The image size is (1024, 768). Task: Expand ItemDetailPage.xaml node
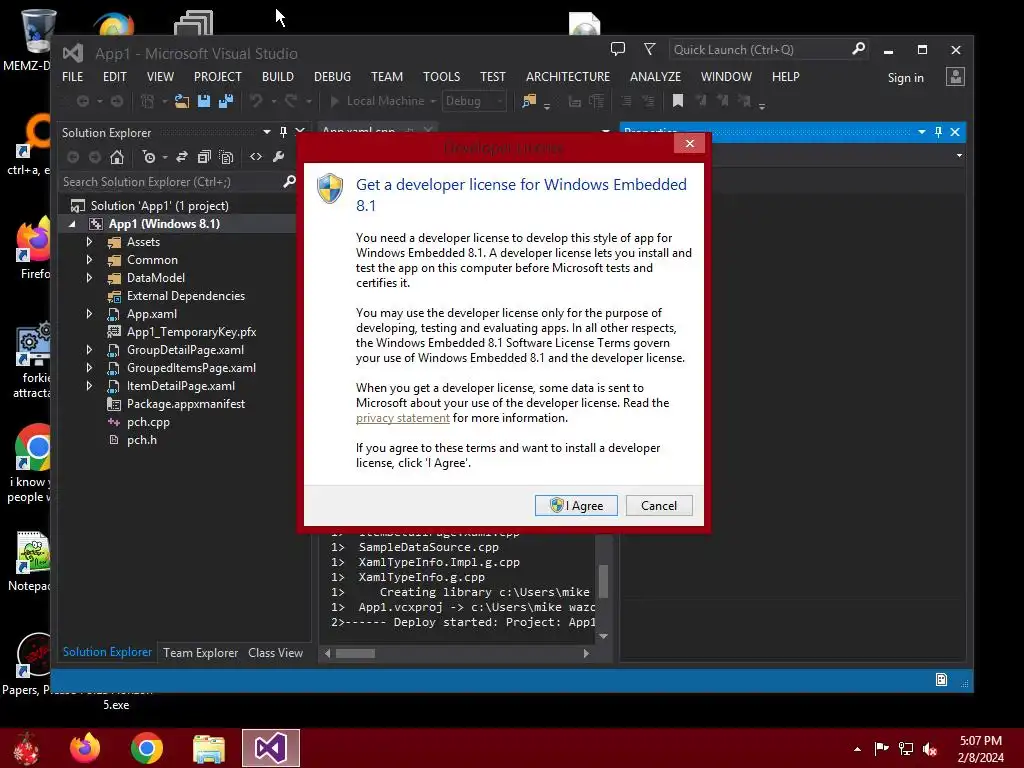coord(89,386)
